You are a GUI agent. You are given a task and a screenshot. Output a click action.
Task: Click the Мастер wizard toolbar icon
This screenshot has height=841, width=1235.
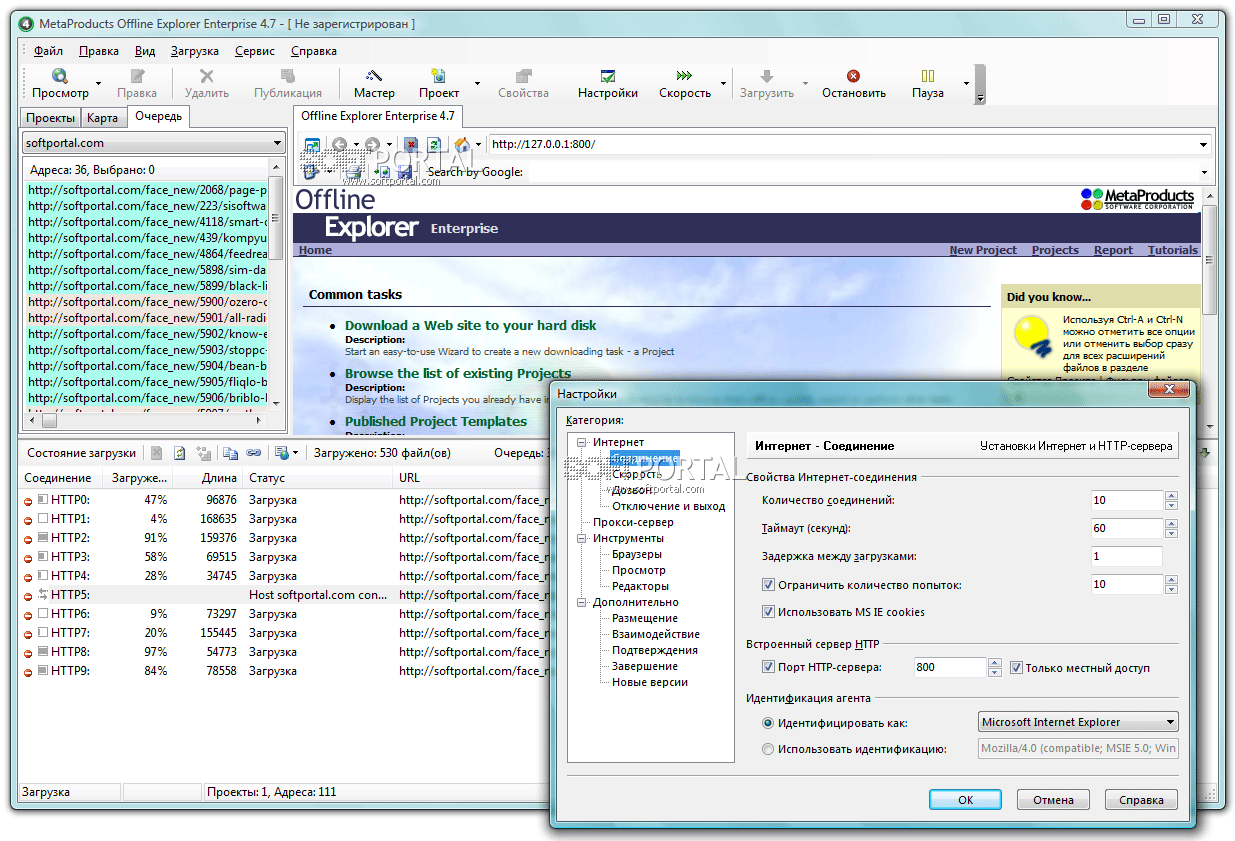[373, 76]
